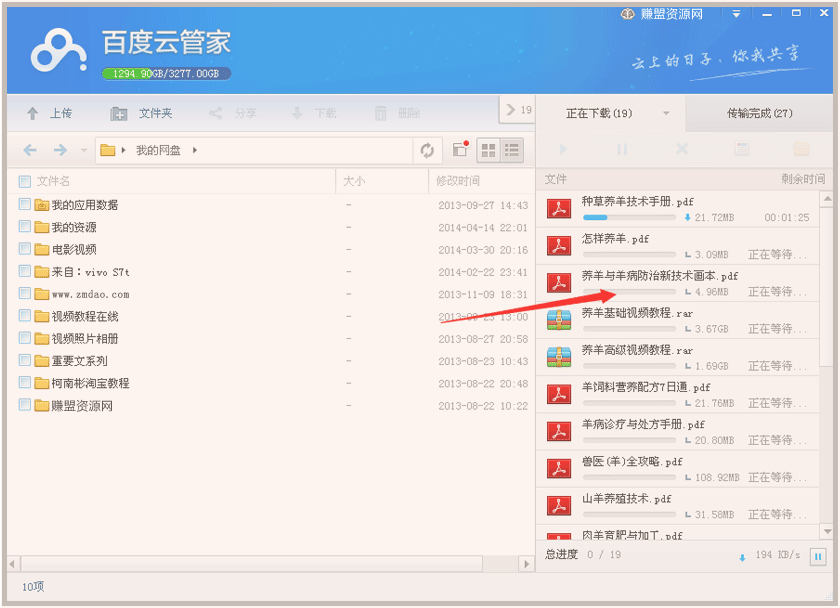Switch to the 传输完成 (27) tab
The image size is (840, 608).
click(x=759, y=114)
